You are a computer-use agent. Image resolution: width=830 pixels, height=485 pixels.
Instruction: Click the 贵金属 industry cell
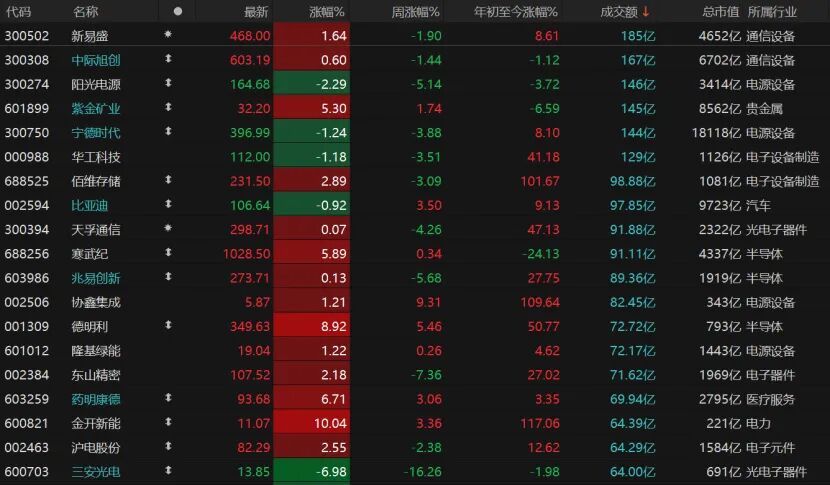(764, 109)
